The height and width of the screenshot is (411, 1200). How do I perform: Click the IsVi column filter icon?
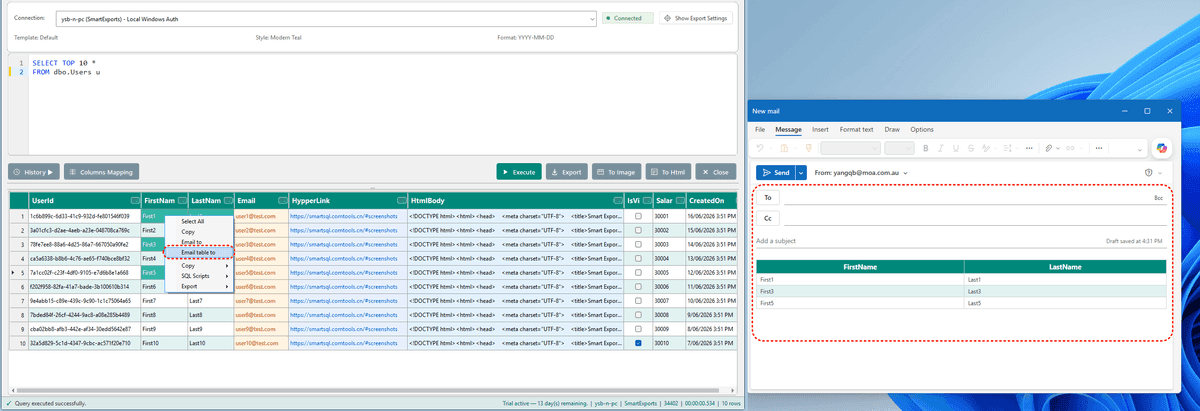(x=646, y=200)
